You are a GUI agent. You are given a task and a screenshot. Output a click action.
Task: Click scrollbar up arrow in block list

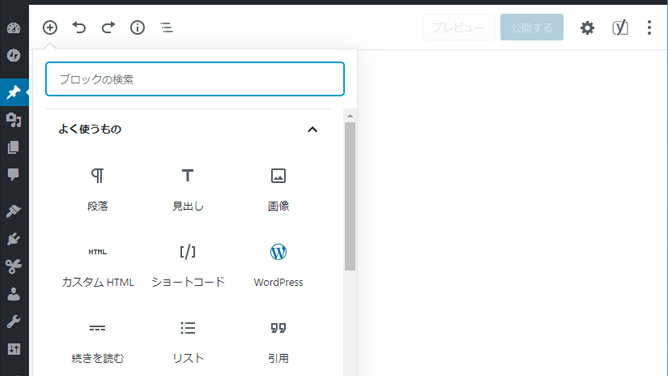[x=350, y=116]
